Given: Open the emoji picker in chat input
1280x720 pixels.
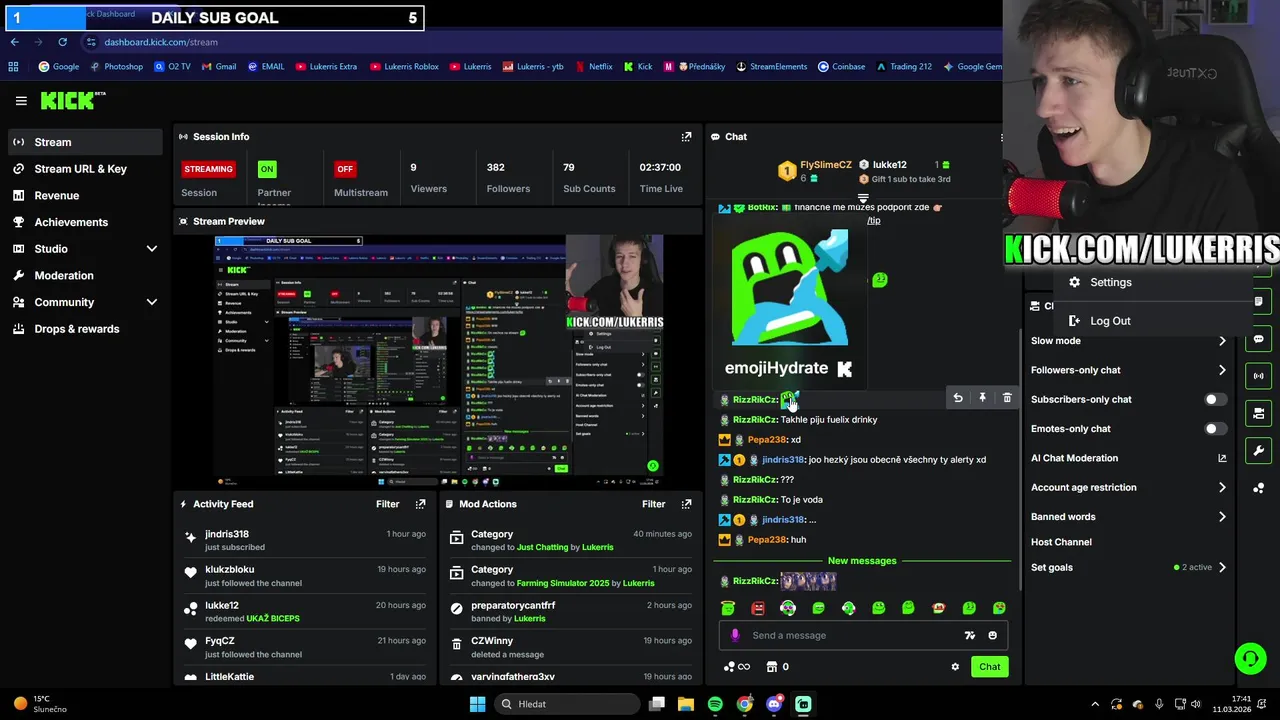Looking at the screenshot, I should point(992,635).
